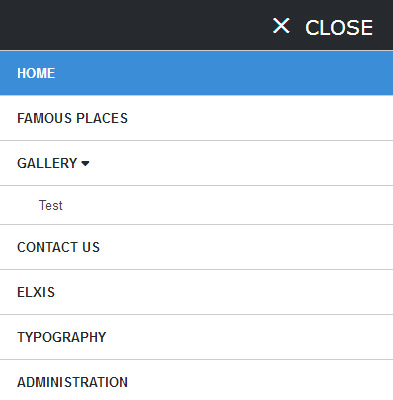Click the CONTACT US link text
Image resolution: width=393 pixels, height=400 pixels.
click(x=58, y=247)
